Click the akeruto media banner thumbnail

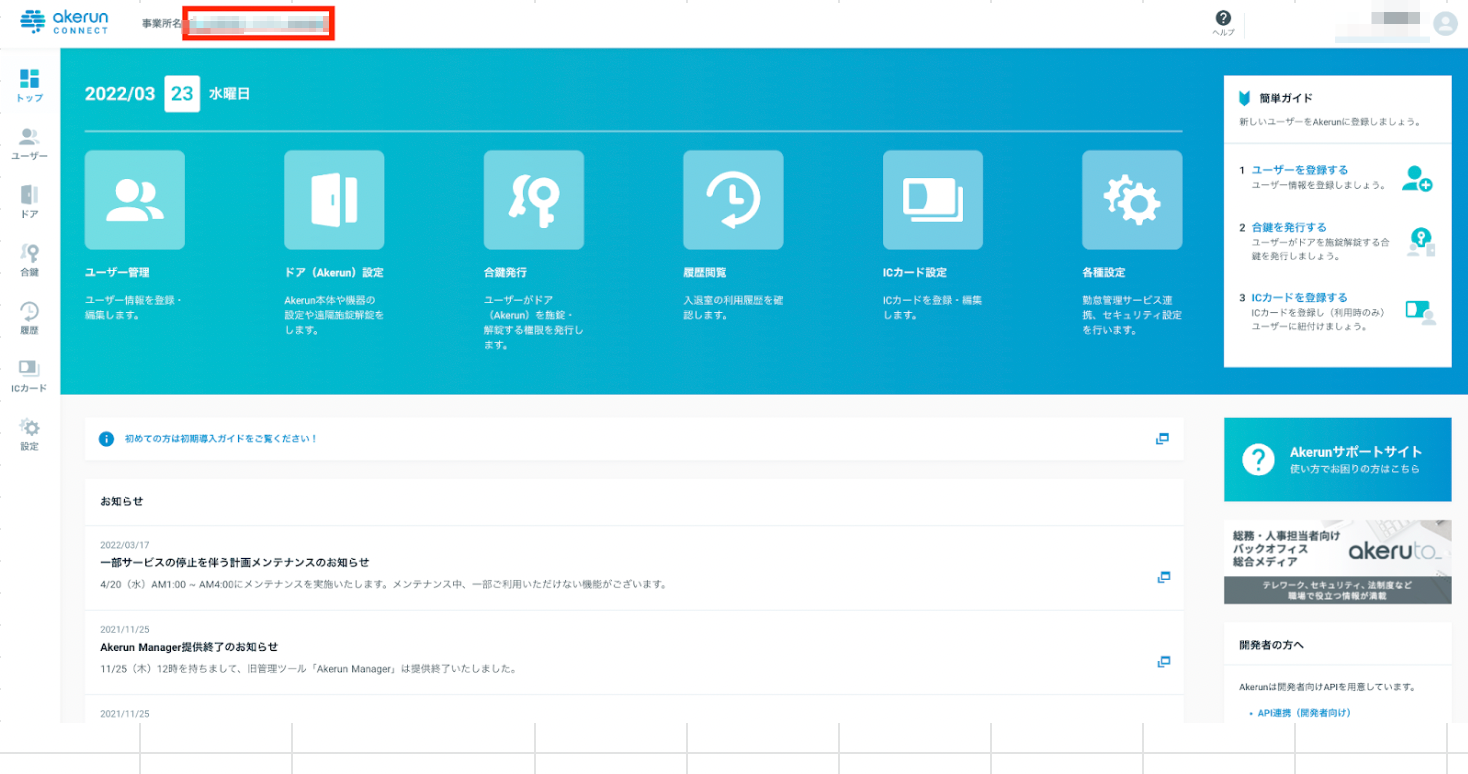point(1337,561)
